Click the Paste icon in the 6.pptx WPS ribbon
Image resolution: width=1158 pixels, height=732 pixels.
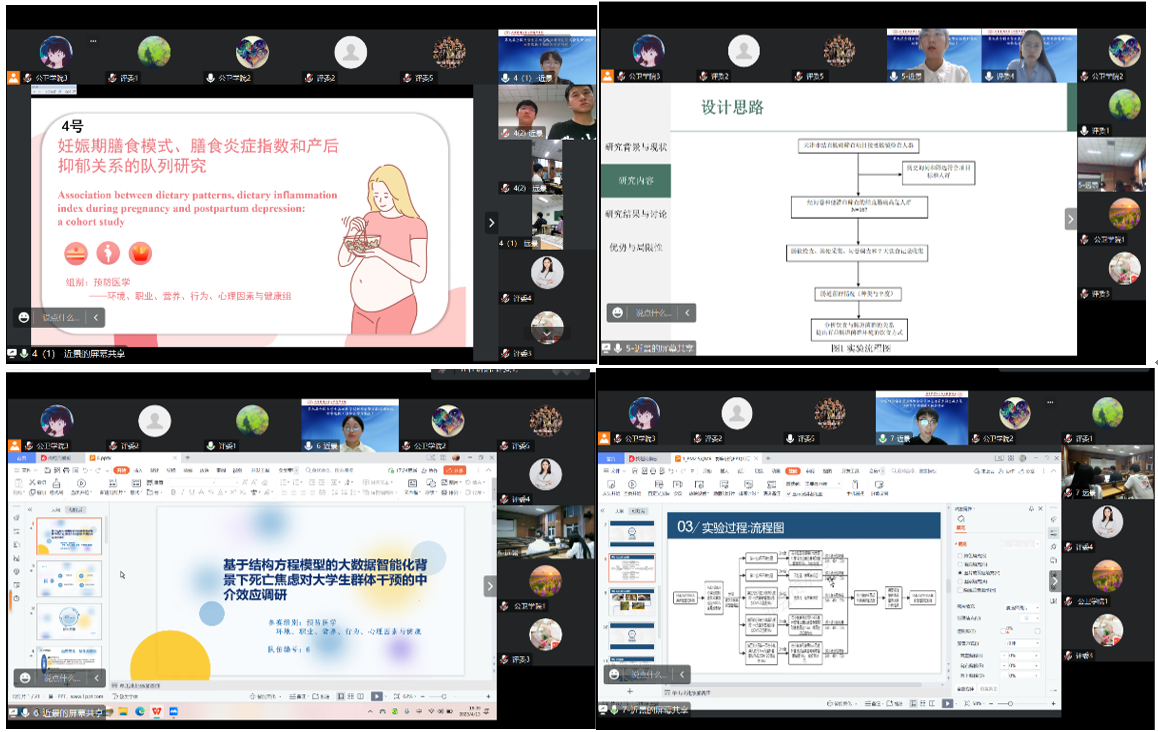(18, 485)
